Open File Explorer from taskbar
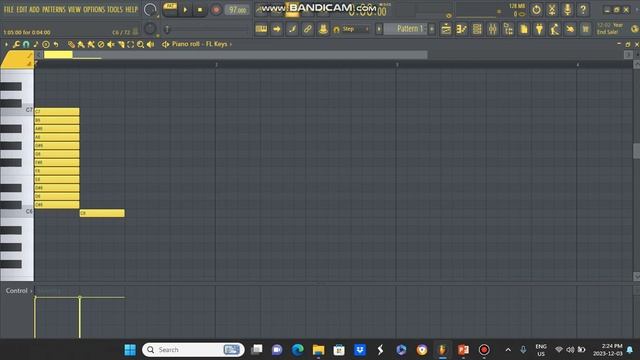 [x=318, y=350]
